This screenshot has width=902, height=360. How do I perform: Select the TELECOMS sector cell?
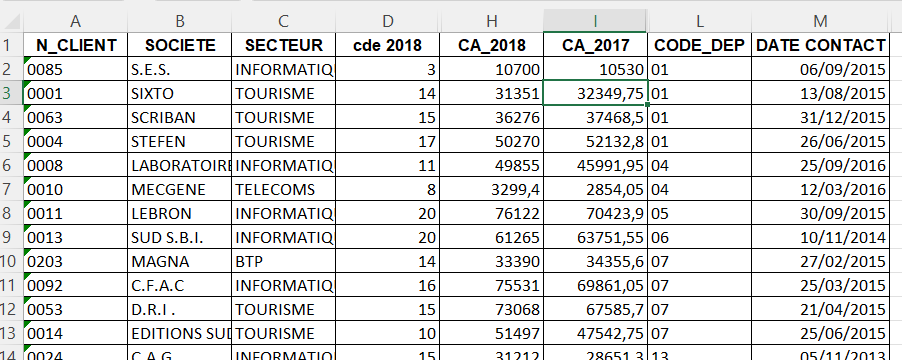(284, 189)
